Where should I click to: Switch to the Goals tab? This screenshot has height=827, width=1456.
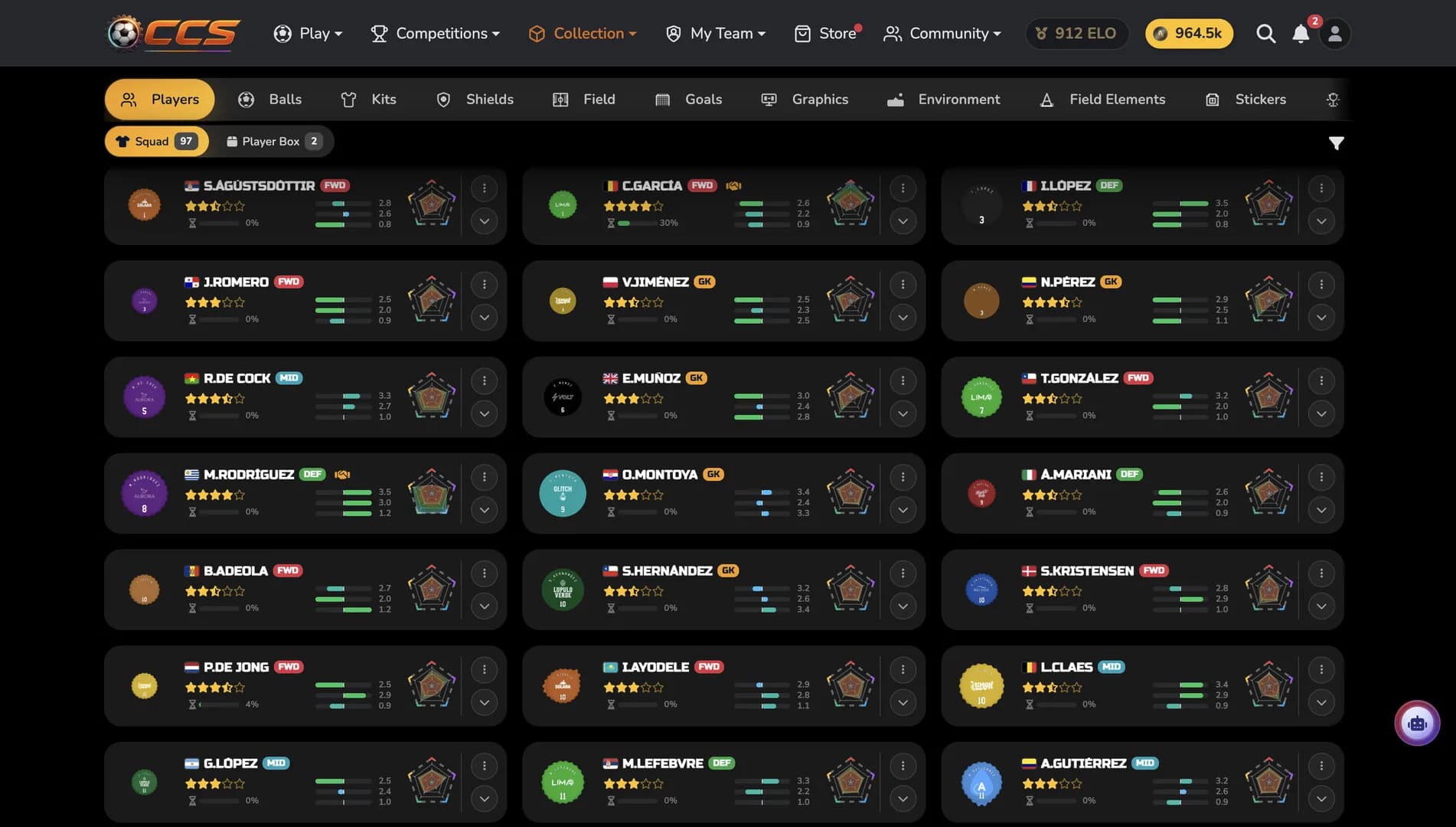coord(689,100)
